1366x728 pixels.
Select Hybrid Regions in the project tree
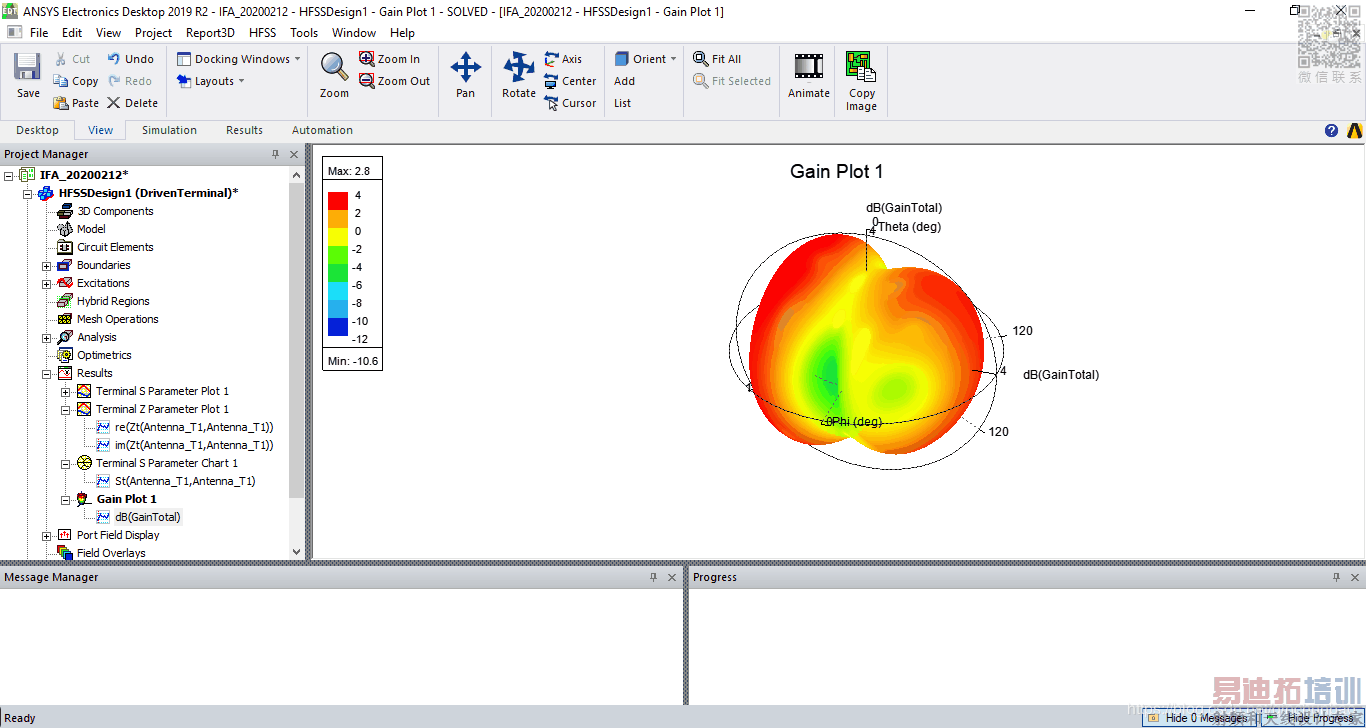[113, 301]
